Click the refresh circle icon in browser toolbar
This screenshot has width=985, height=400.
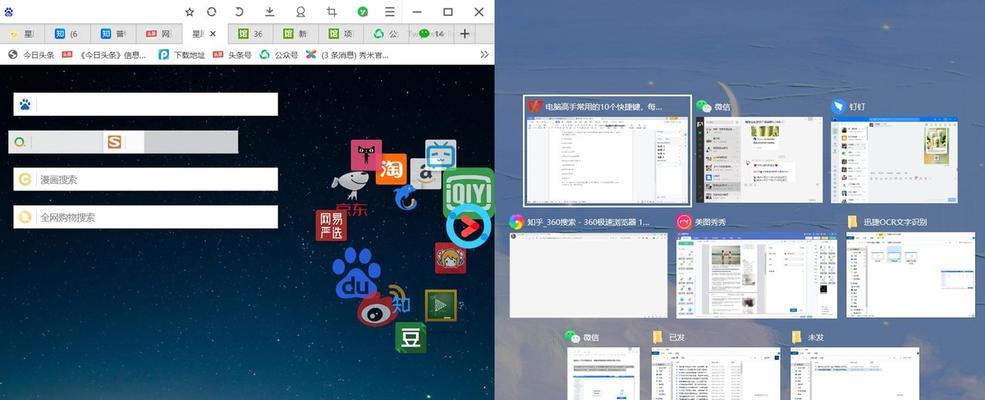tap(212, 12)
